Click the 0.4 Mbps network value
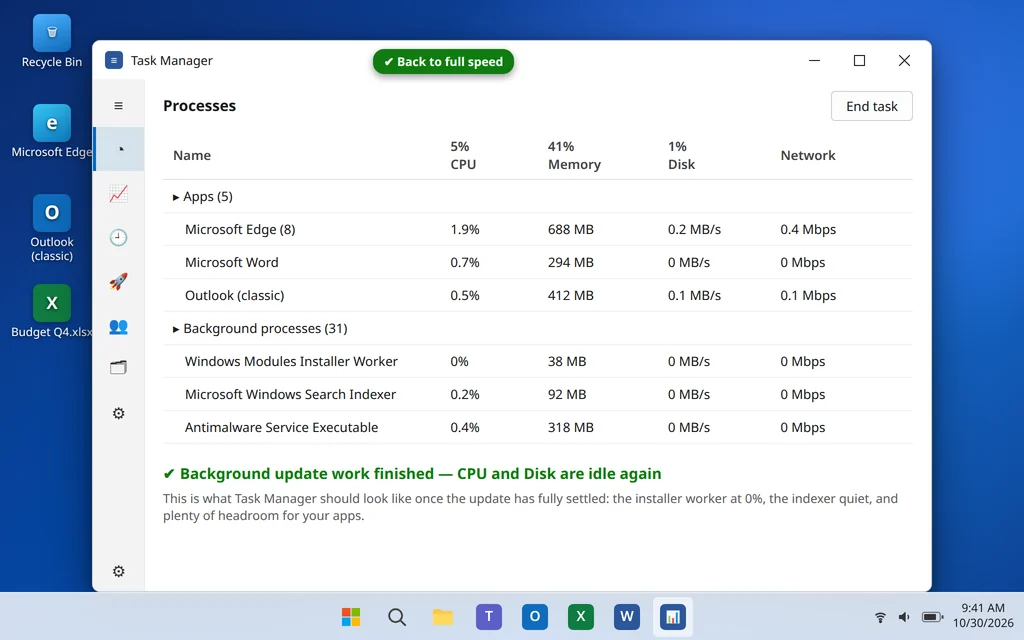 pos(808,229)
